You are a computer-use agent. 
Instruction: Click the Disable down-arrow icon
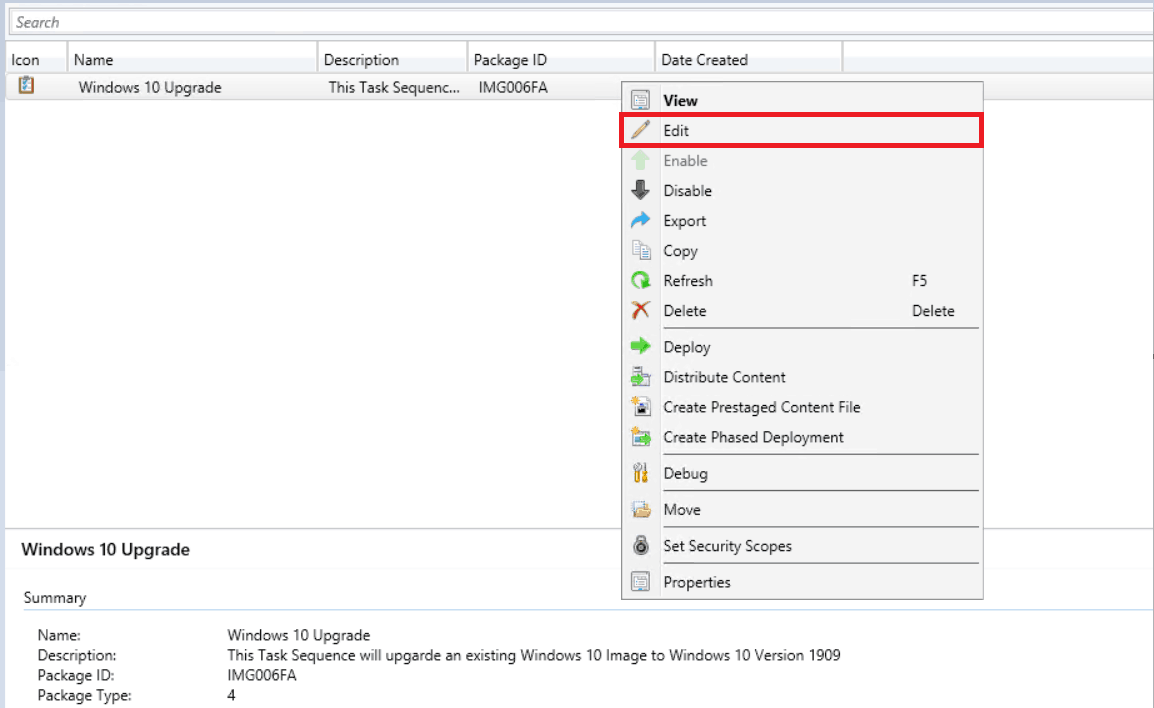click(640, 191)
